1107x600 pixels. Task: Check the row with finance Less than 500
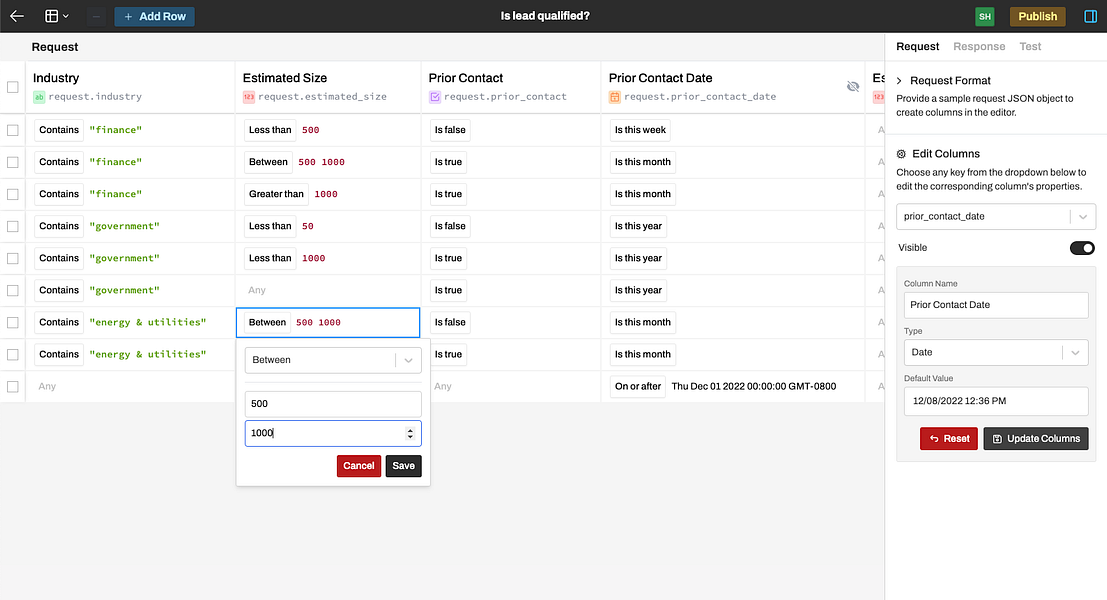[13, 130]
